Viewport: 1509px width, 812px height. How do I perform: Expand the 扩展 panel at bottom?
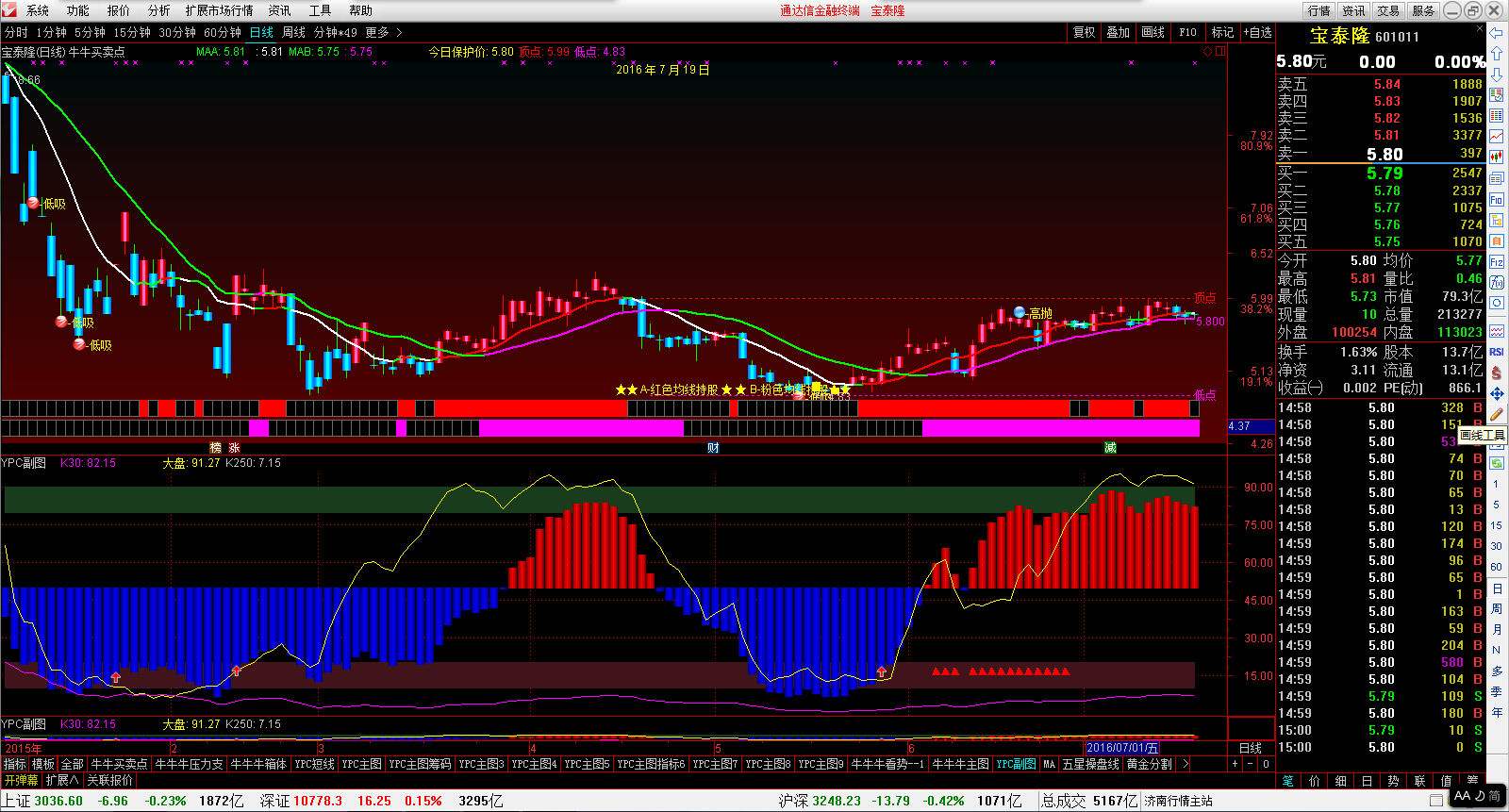63,780
